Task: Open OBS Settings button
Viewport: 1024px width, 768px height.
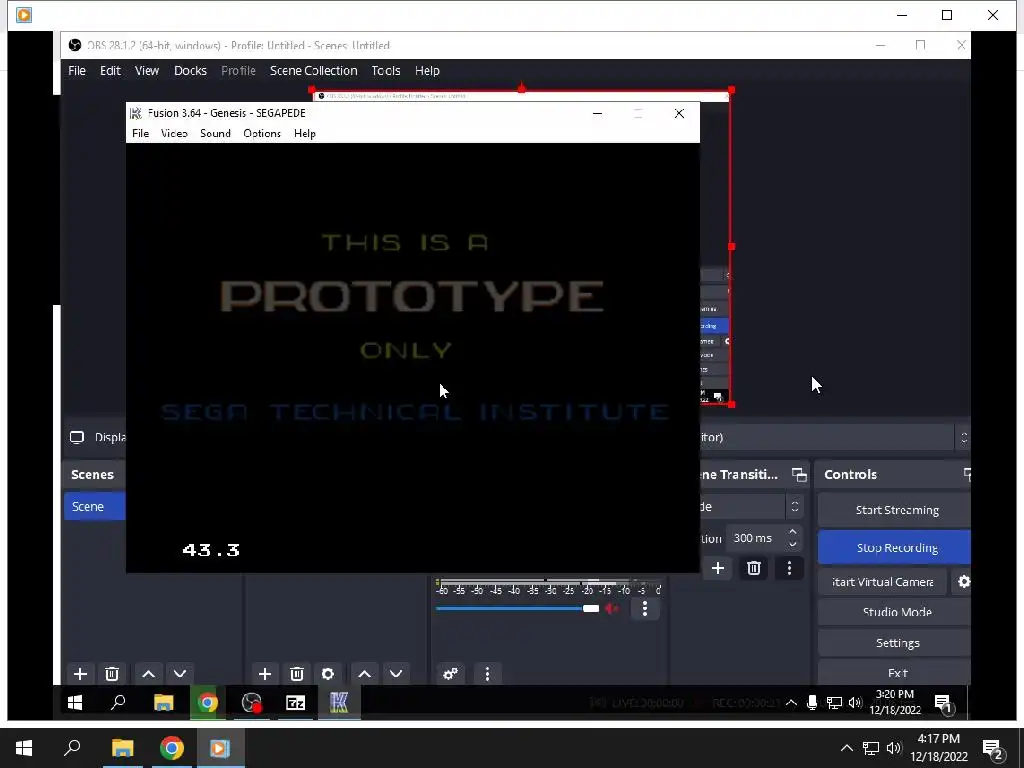Action: pos(895,643)
